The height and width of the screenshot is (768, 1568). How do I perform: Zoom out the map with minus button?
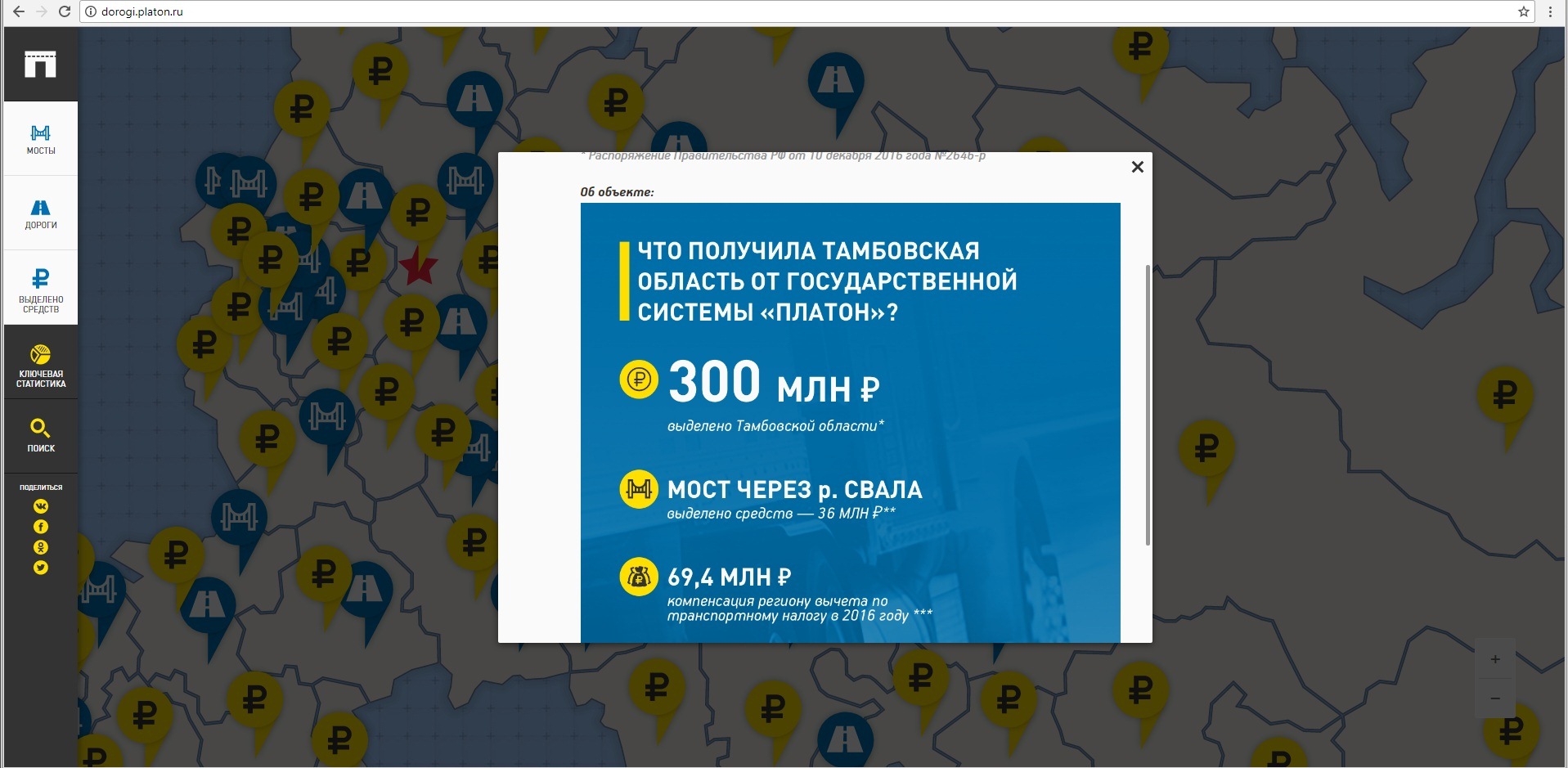[x=1495, y=698]
